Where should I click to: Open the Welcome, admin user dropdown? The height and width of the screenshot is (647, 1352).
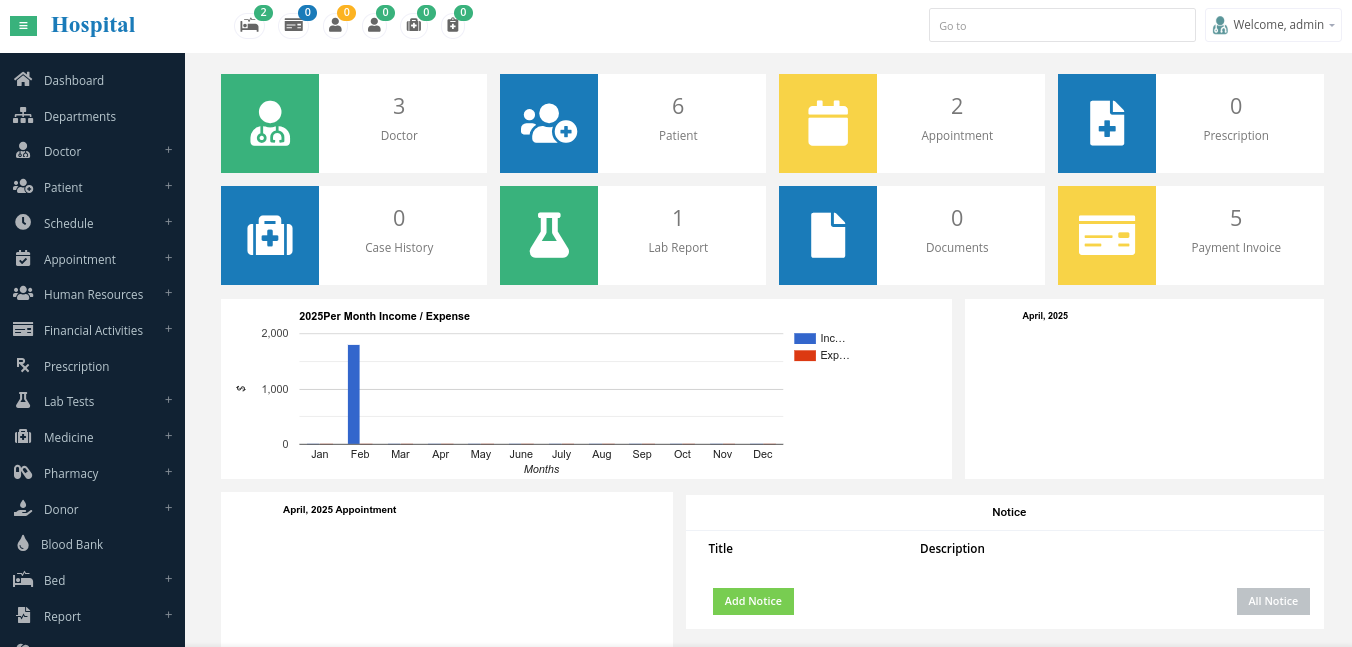click(1274, 25)
